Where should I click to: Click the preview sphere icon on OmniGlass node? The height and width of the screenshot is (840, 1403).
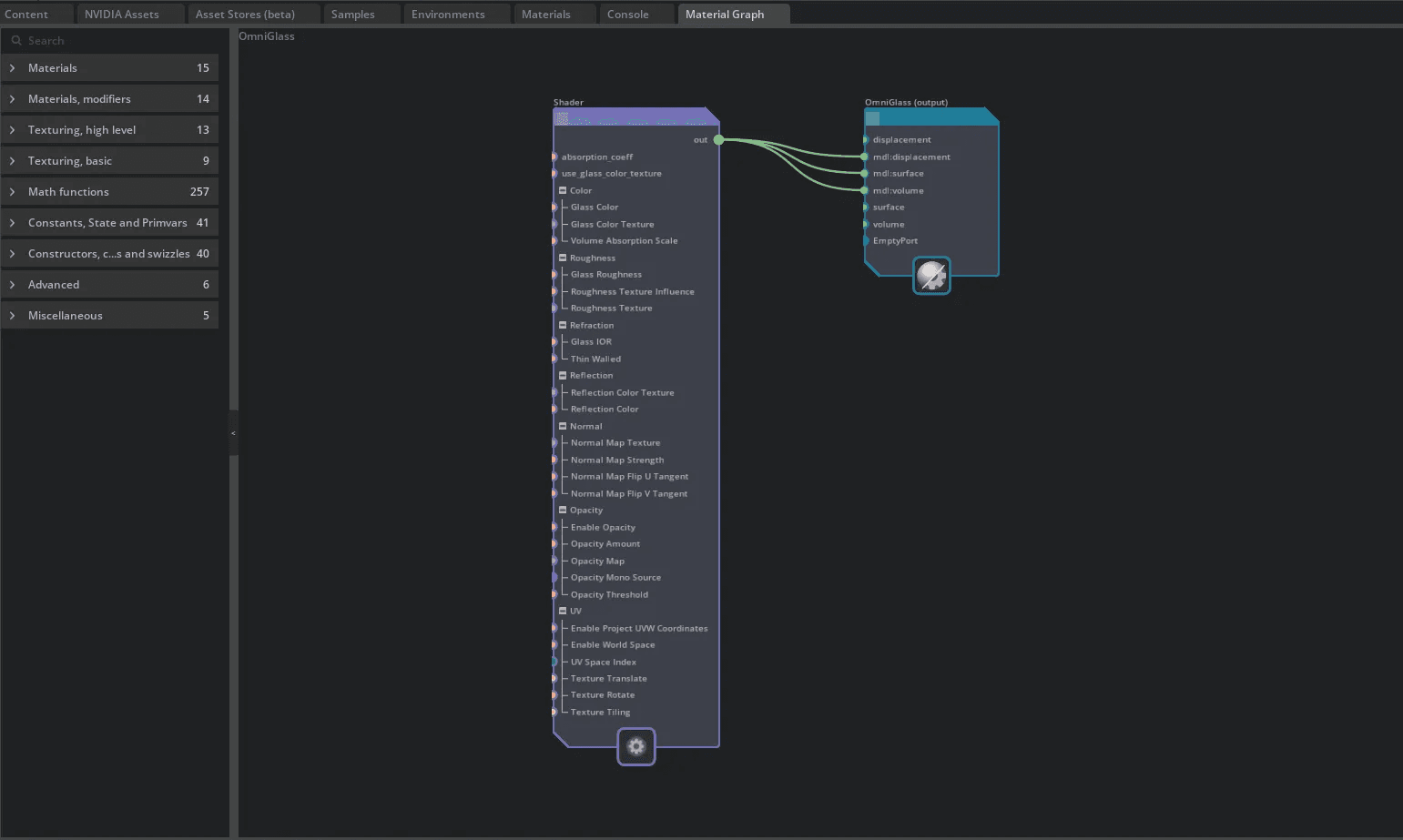tap(931, 275)
